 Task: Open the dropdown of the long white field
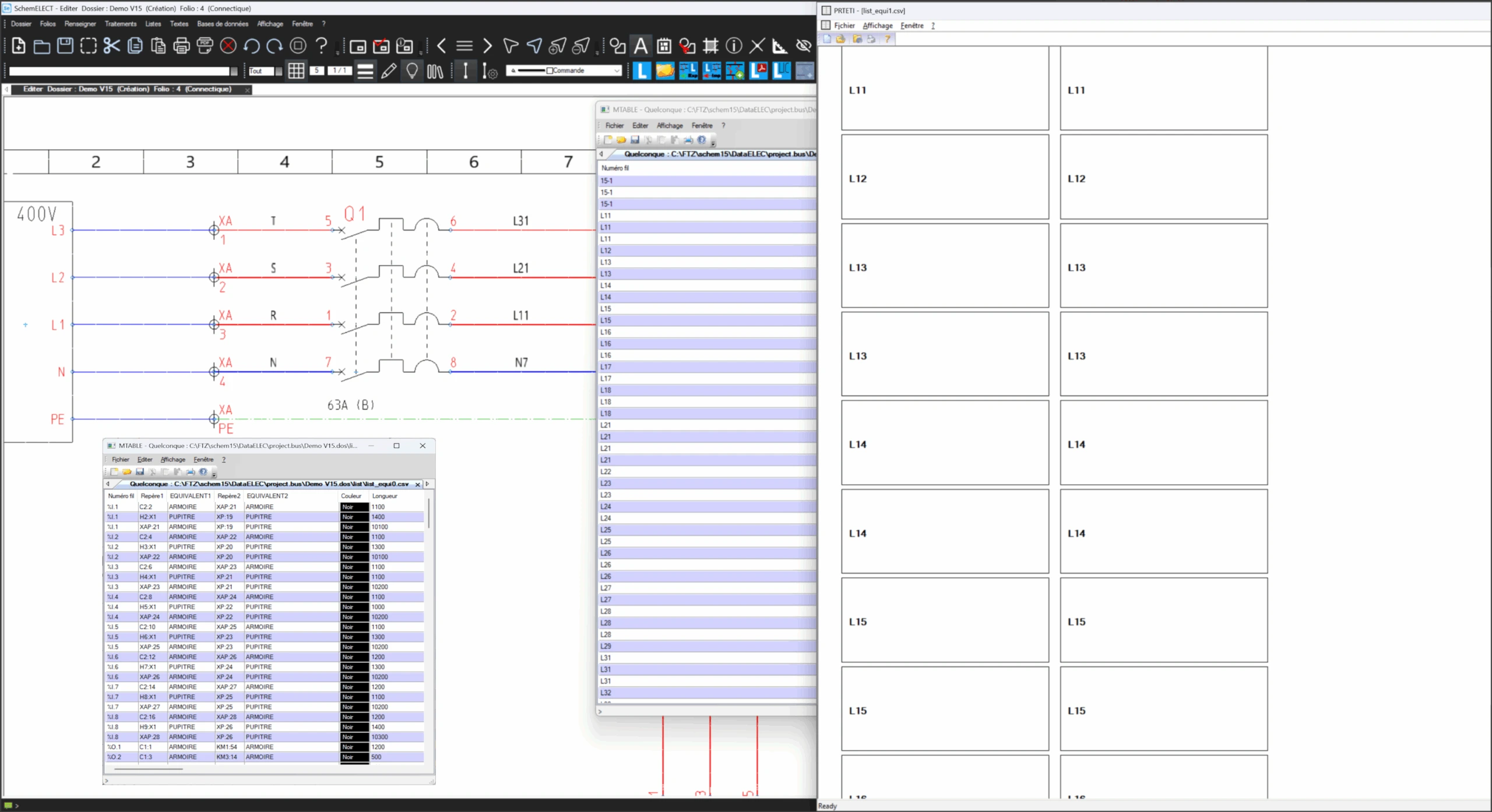[234, 71]
